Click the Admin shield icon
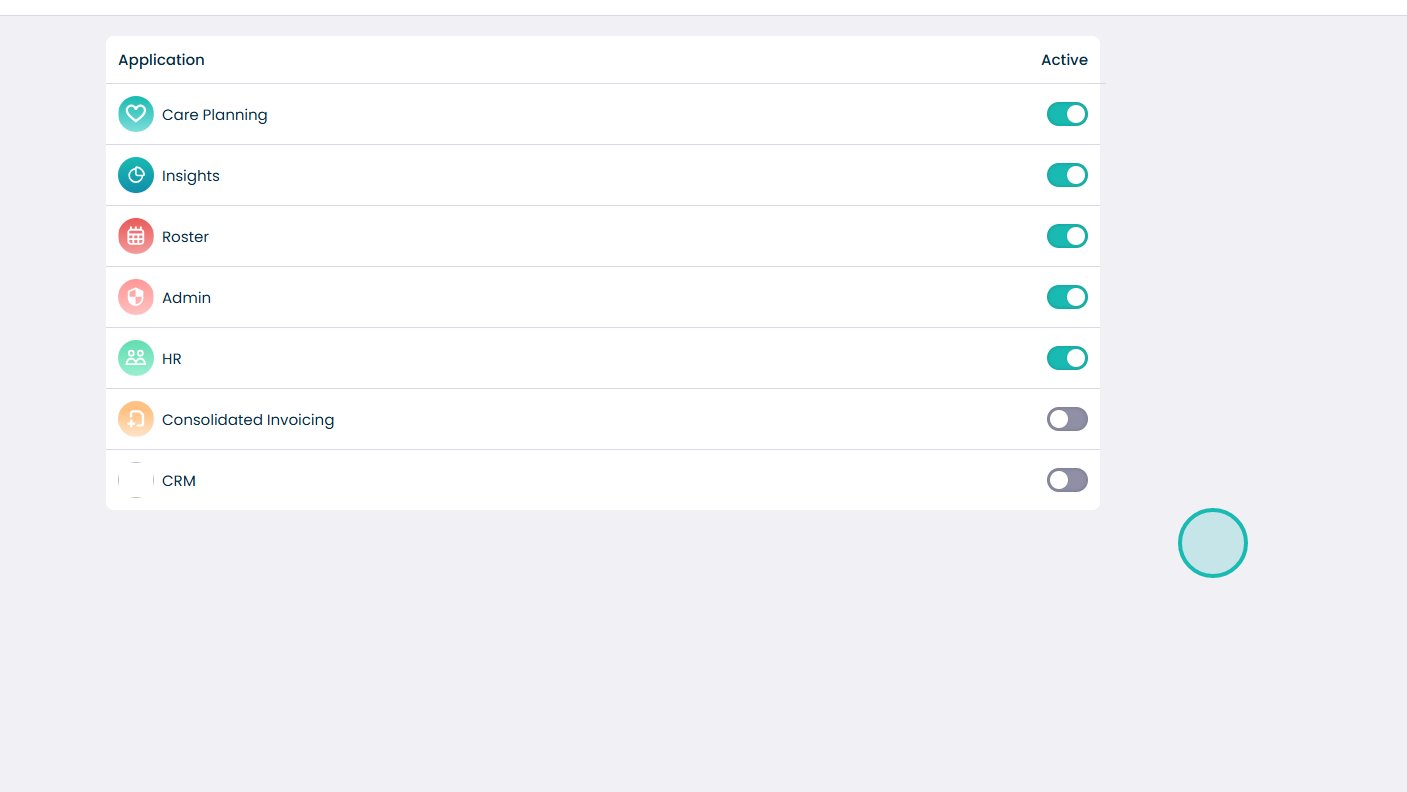This screenshot has height=792, width=1407. [x=136, y=297]
